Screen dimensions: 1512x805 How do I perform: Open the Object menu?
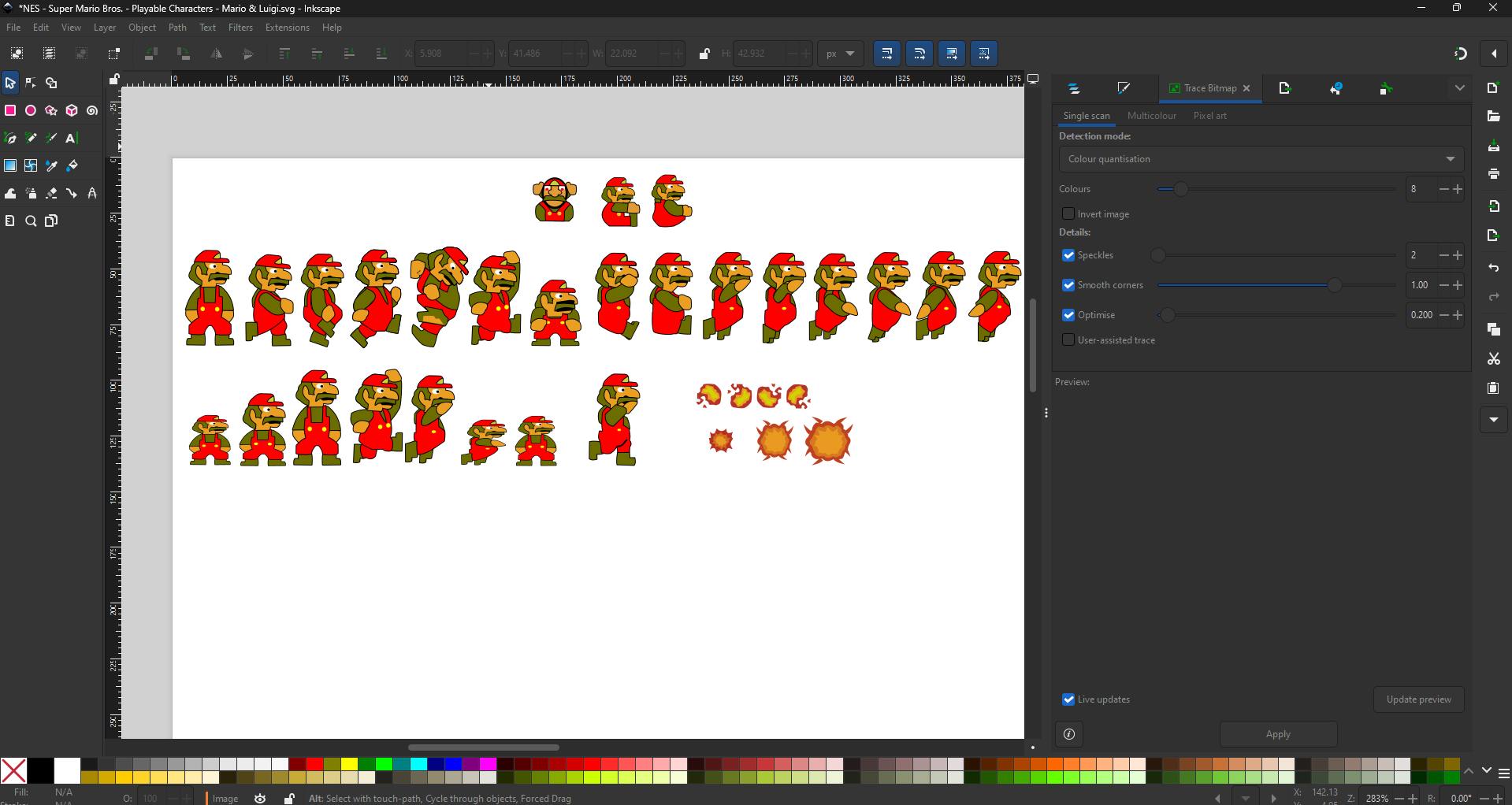click(x=142, y=28)
